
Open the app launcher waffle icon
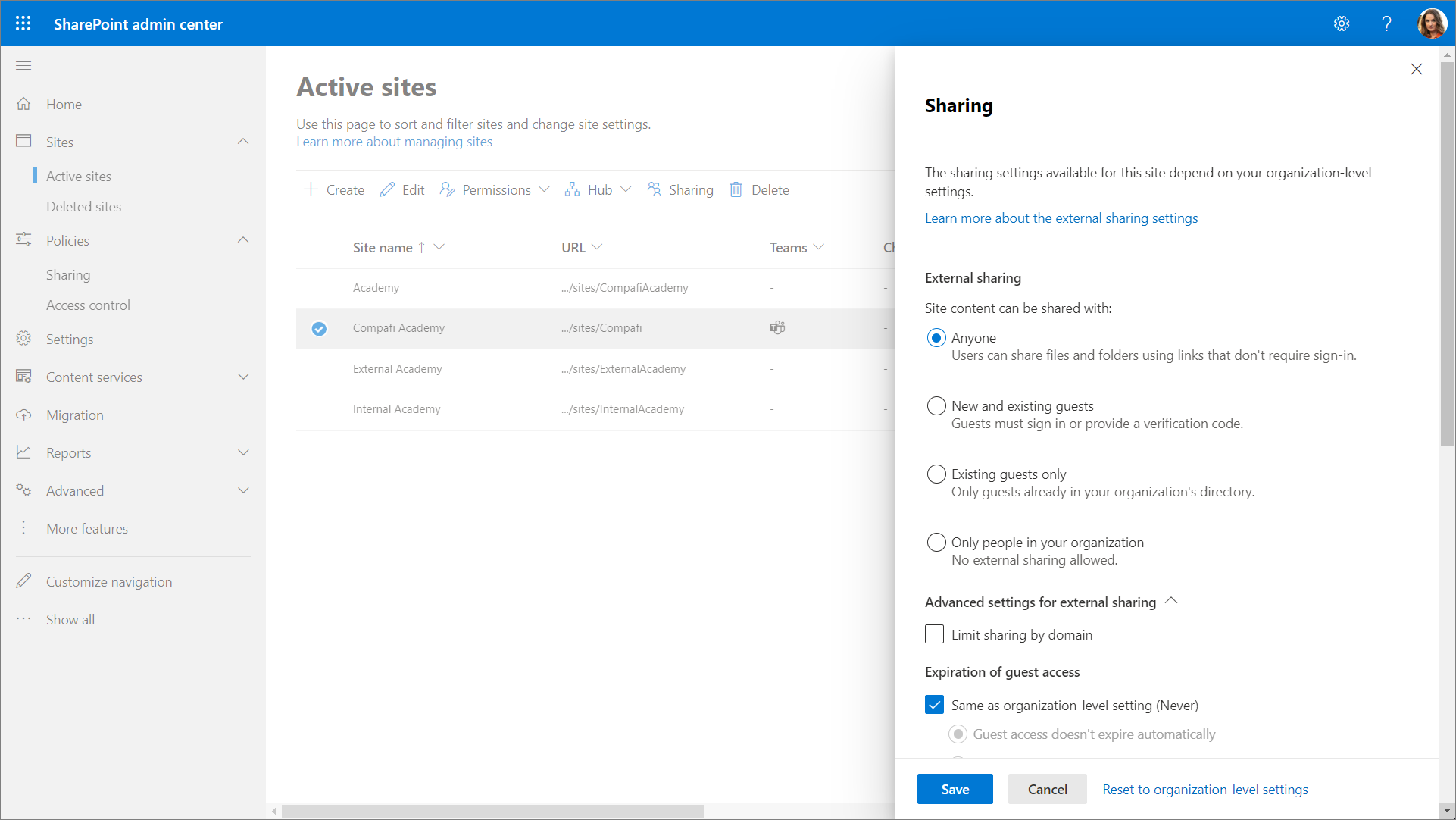pos(23,23)
